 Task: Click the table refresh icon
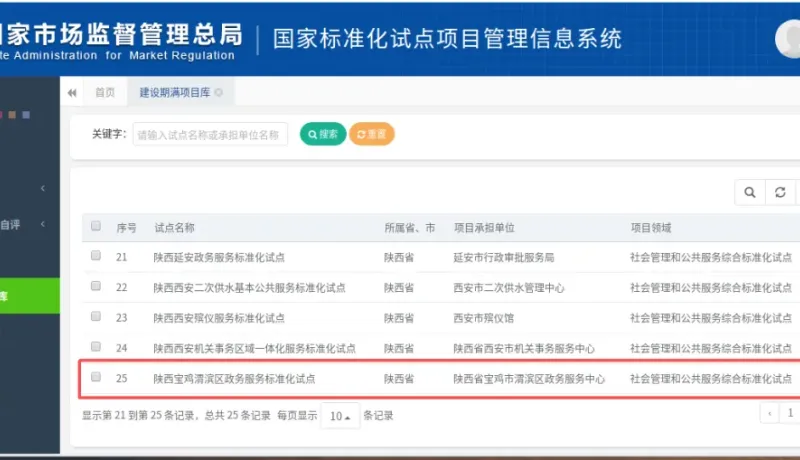tap(780, 192)
